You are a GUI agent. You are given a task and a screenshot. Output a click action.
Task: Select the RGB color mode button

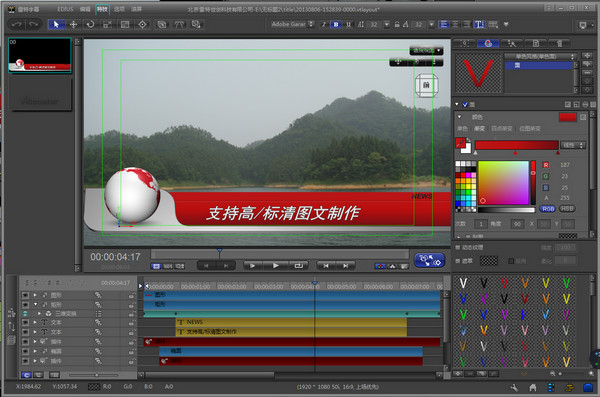point(548,209)
